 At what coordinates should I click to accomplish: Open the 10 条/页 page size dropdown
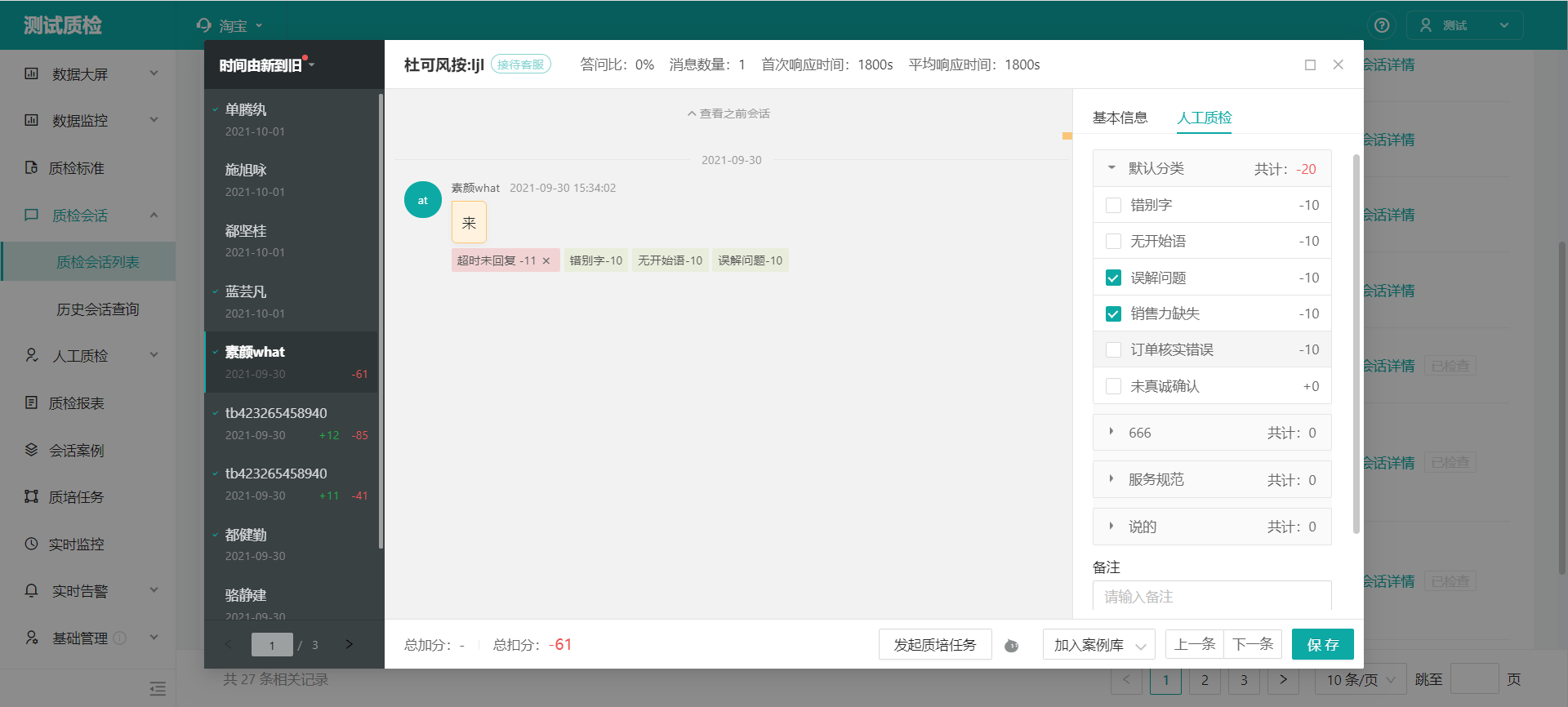1360,679
